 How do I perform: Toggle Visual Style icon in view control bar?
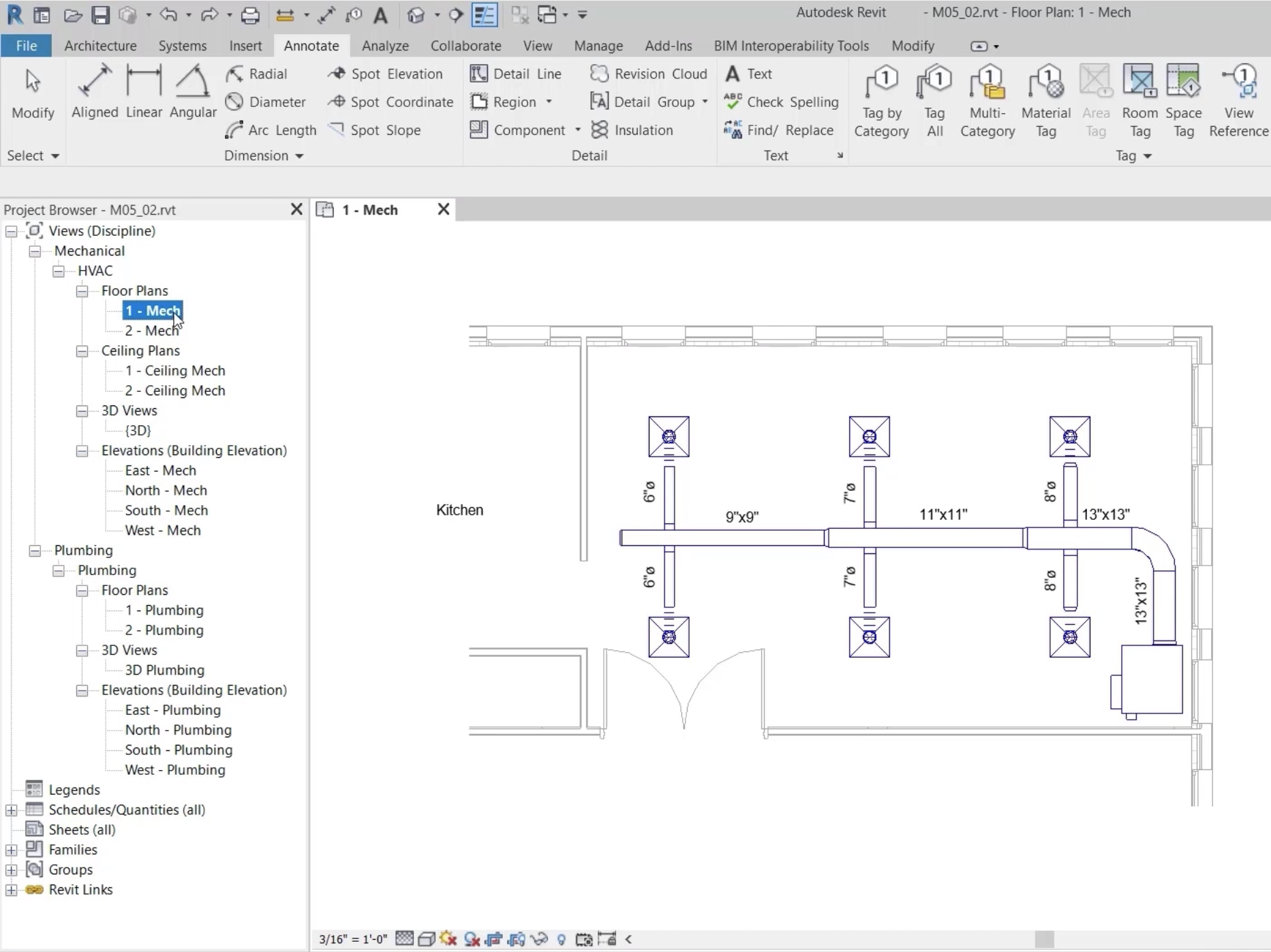click(x=427, y=939)
